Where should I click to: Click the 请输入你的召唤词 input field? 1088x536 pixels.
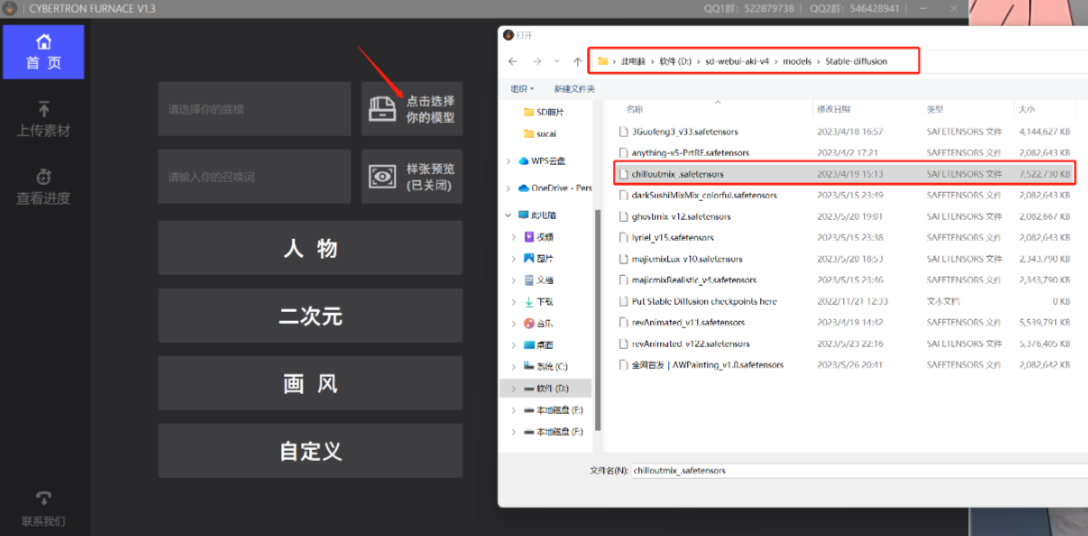(x=254, y=177)
